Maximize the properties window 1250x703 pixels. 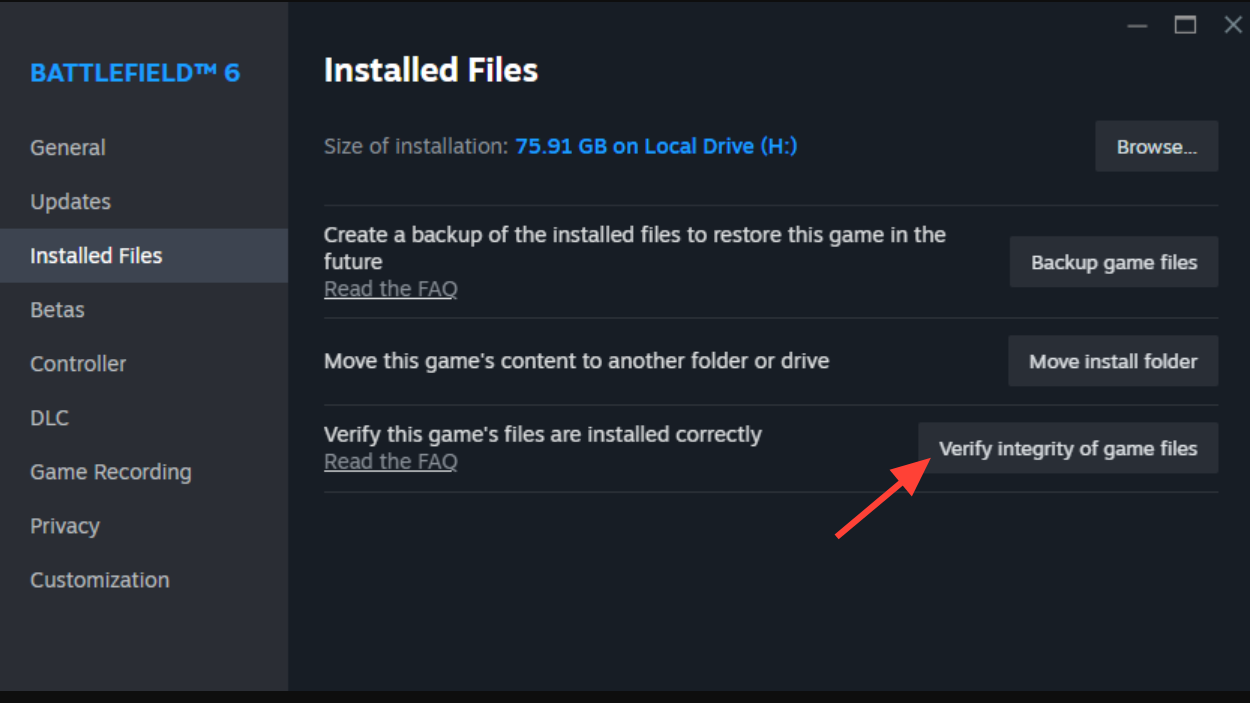pos(1185,26)
